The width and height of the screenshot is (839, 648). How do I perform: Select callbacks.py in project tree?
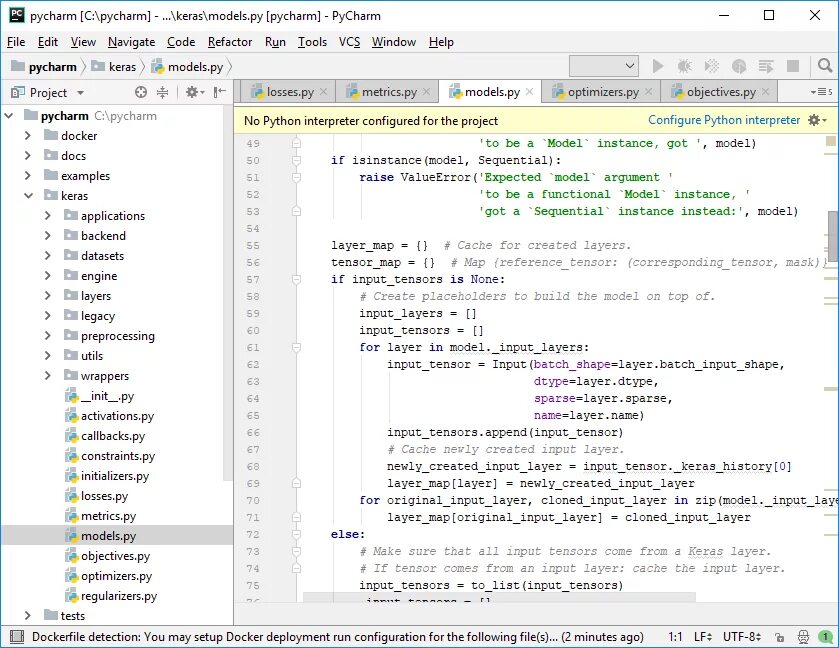(113, 436)
